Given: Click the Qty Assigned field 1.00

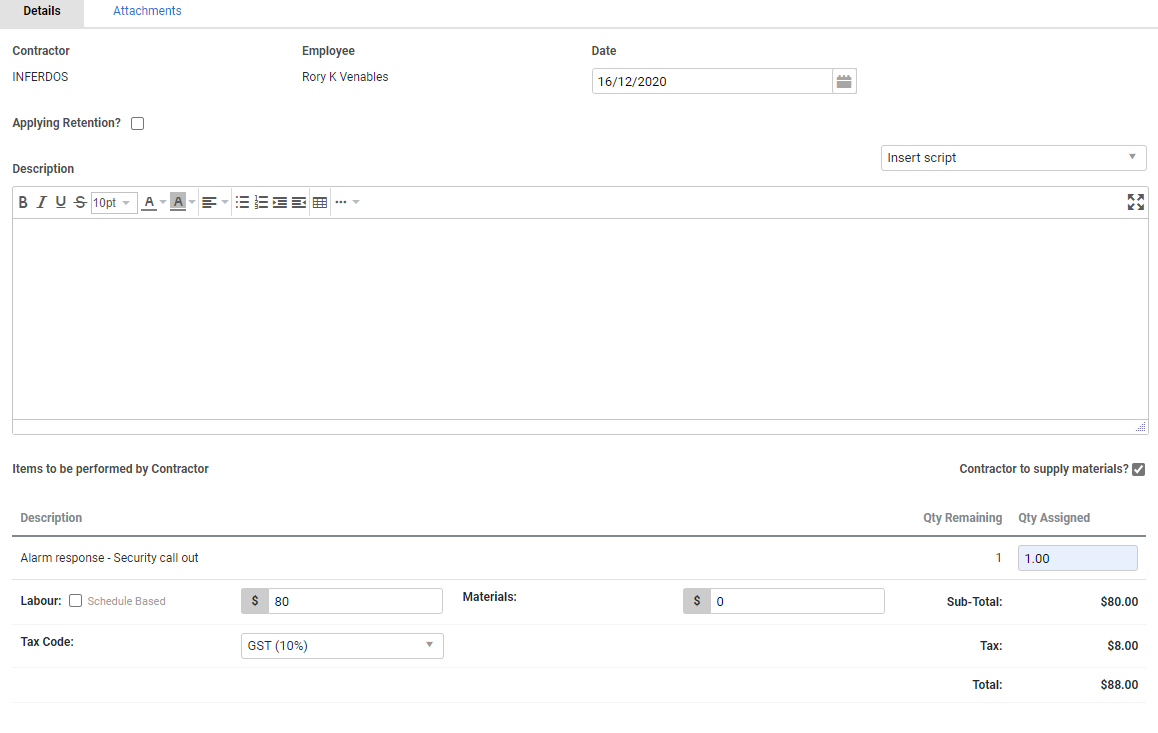Looking at the screenshot, I should pos(1078,559).
